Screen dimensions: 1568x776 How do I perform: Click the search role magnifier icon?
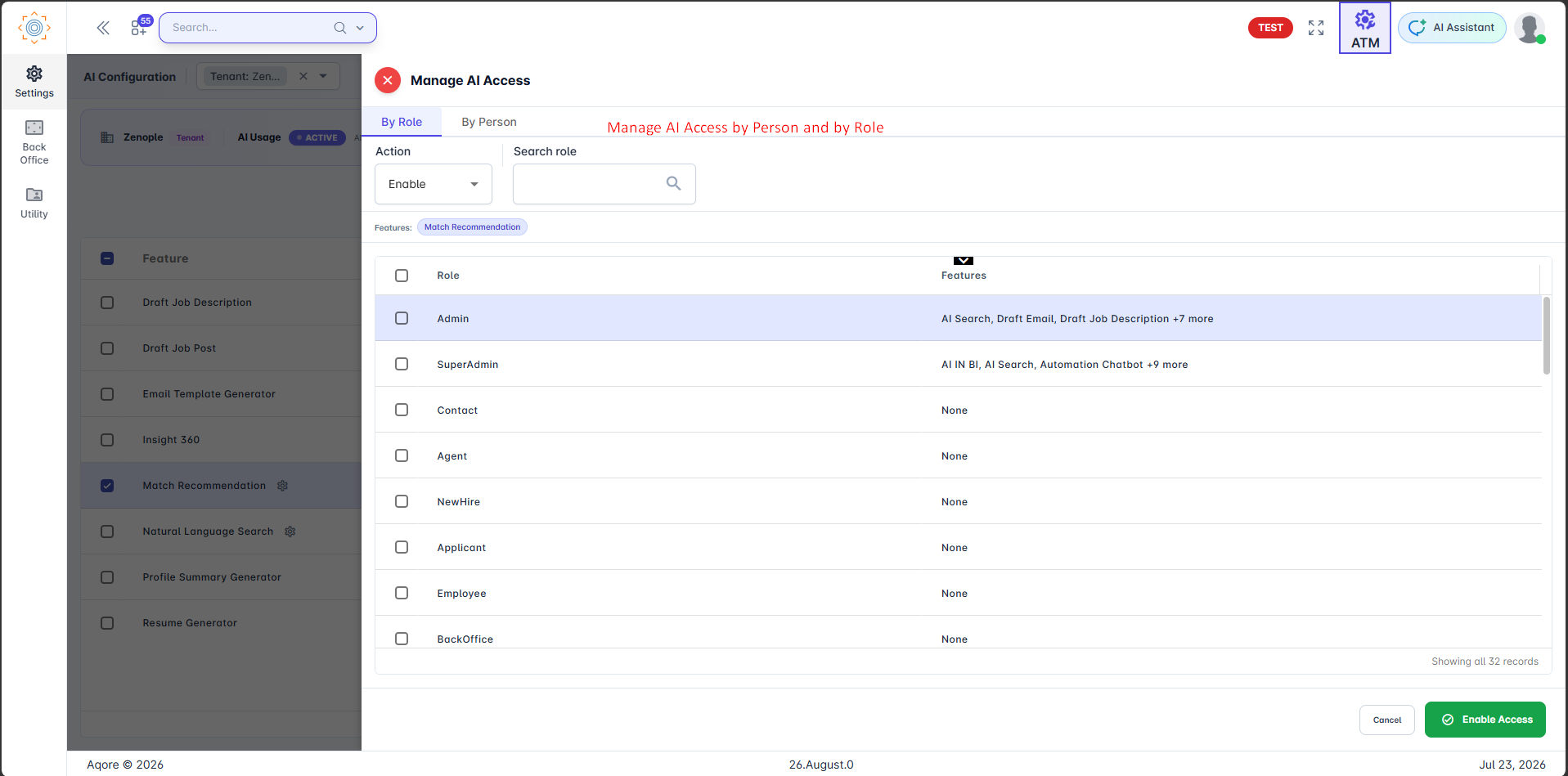point(673,183)
